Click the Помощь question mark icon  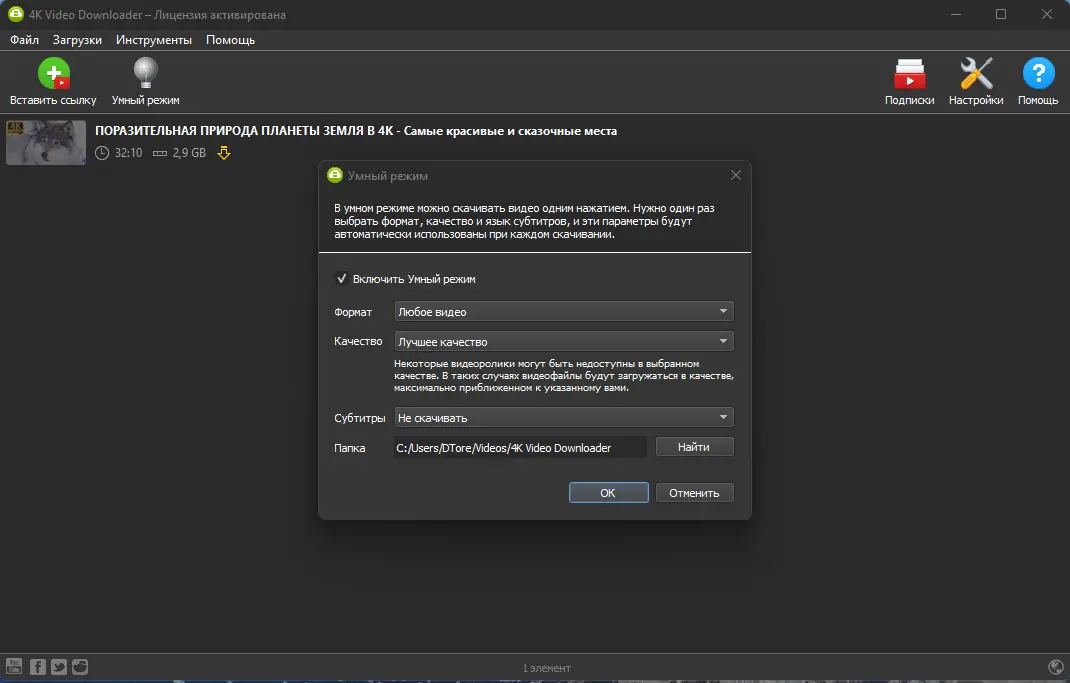tap(1039, 73)
